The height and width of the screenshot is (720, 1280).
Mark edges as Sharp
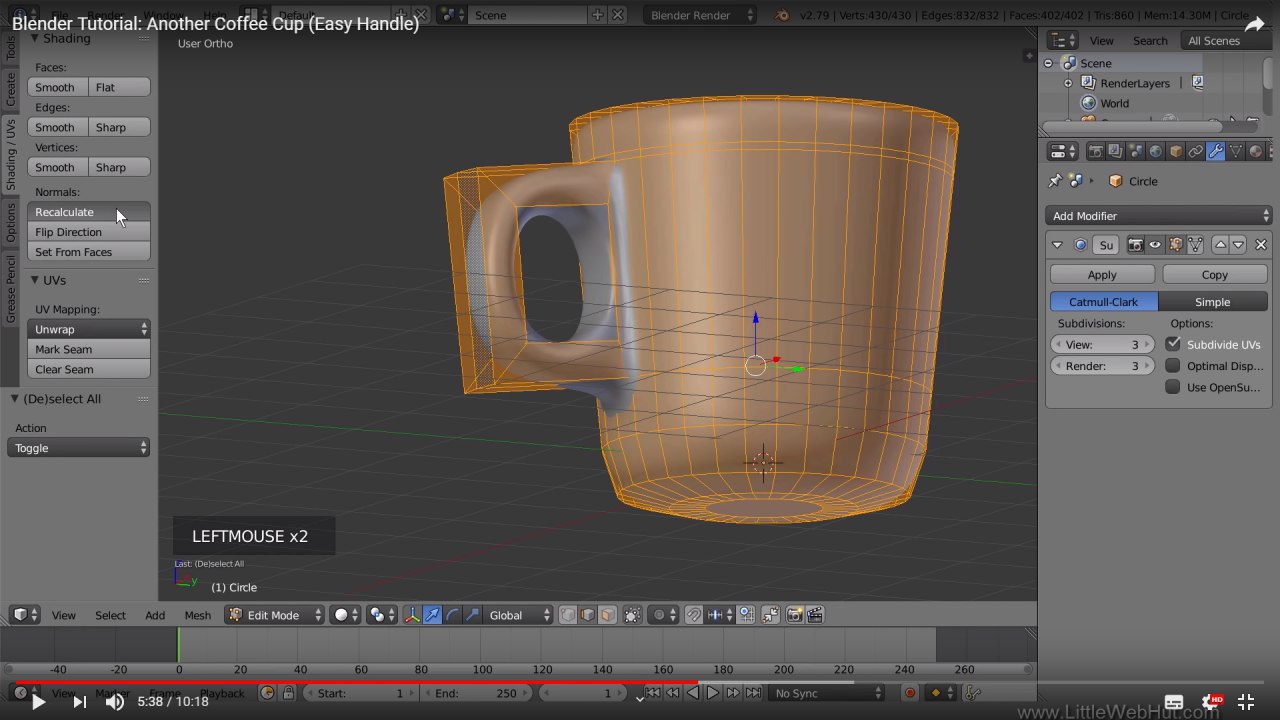pyautogui.click(x=119, y=127)
